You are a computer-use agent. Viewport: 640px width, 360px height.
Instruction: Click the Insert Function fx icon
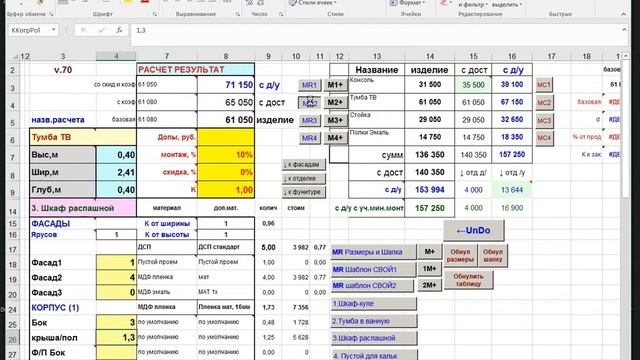[x=119, y=30]
